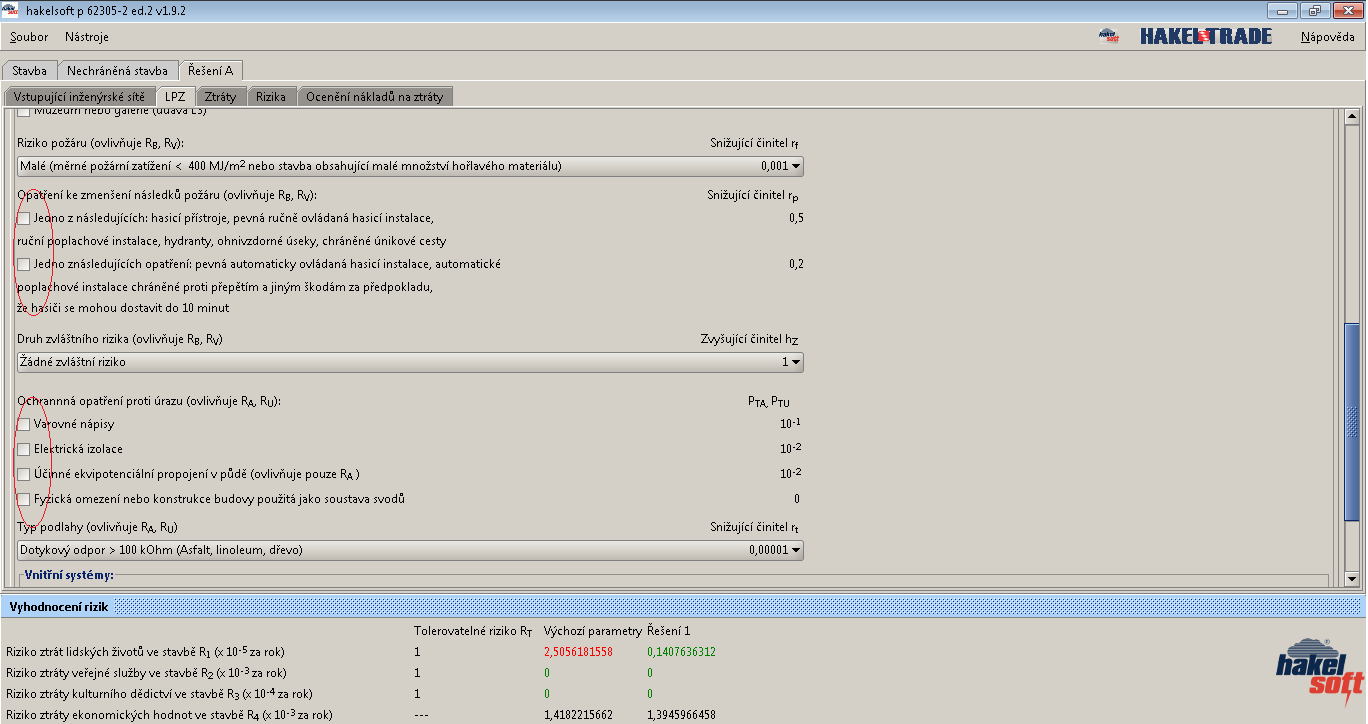Open the Druh zvláštního rizika dropdown
Image resolution: width=1368 pixels, height=724 pixels.
click(x=410, y=362)
